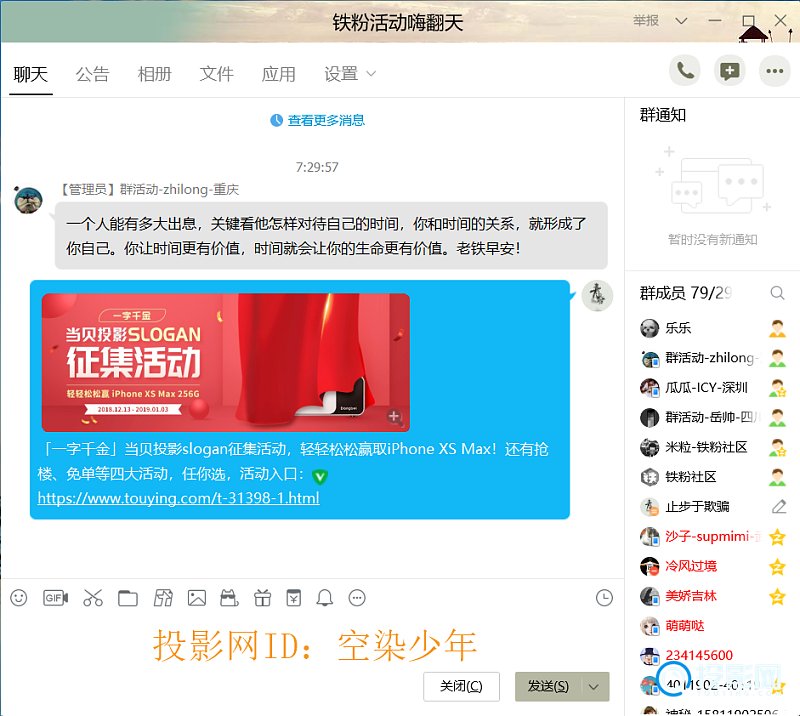Open message history clock icon

(604, 598)
